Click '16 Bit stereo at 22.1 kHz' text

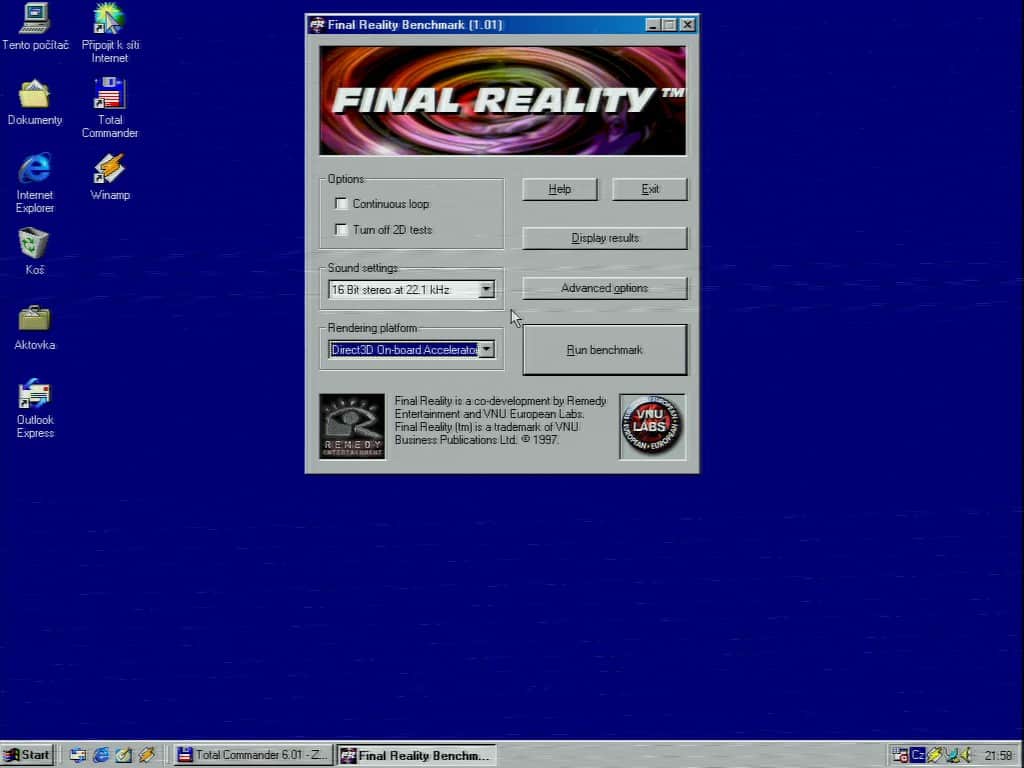391,289
